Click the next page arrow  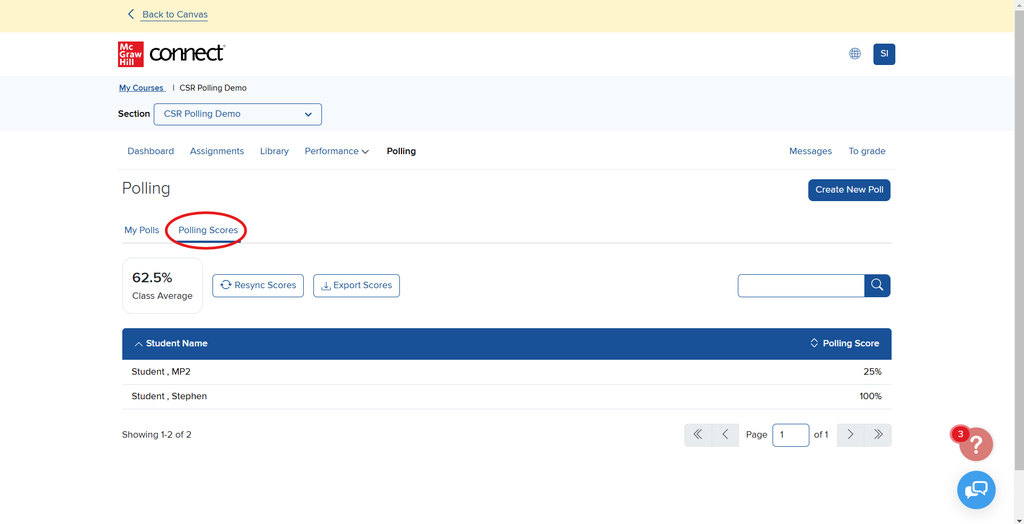[x=850, y=435]
